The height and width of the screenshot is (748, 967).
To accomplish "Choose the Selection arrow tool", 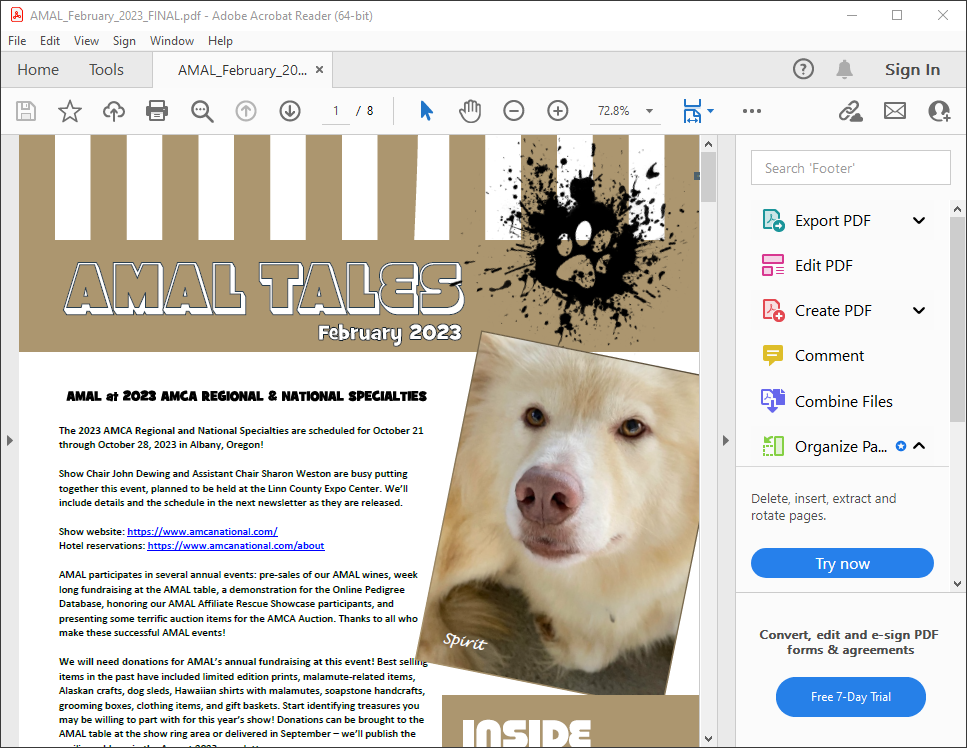I will 426,111.
